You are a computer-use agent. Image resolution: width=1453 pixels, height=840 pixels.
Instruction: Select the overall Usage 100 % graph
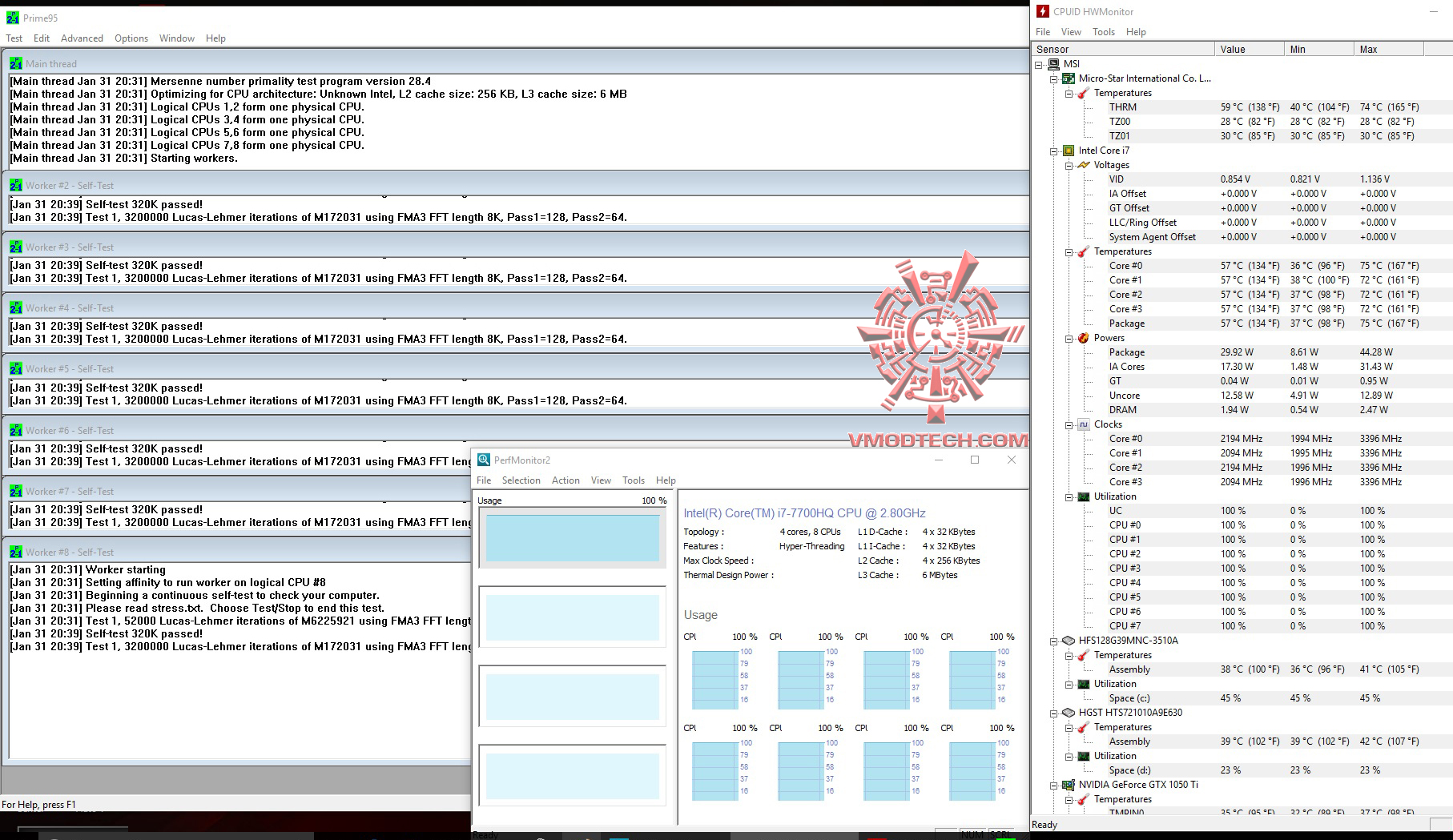point(572,538)
